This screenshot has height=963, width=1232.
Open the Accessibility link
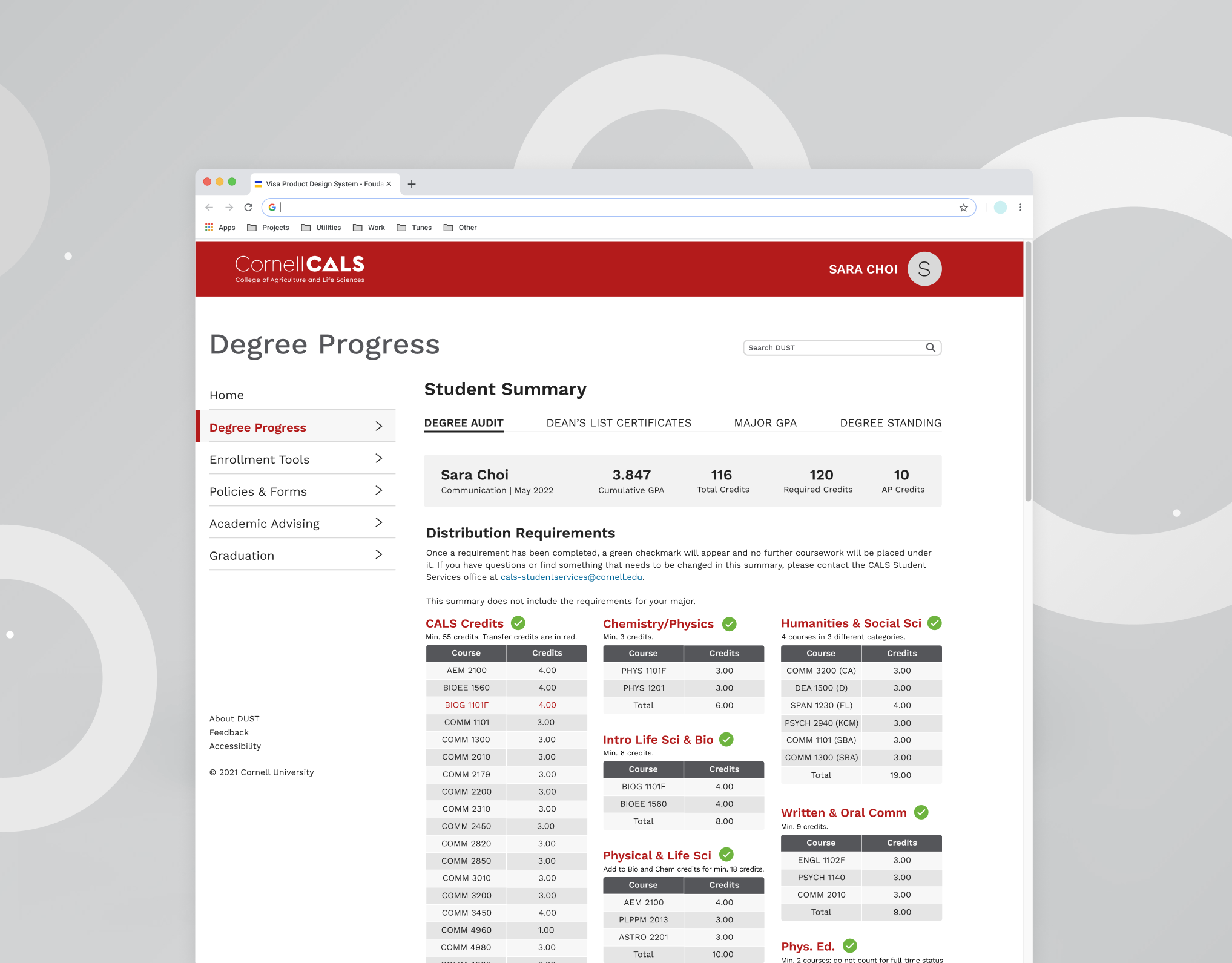click(235, 746)
